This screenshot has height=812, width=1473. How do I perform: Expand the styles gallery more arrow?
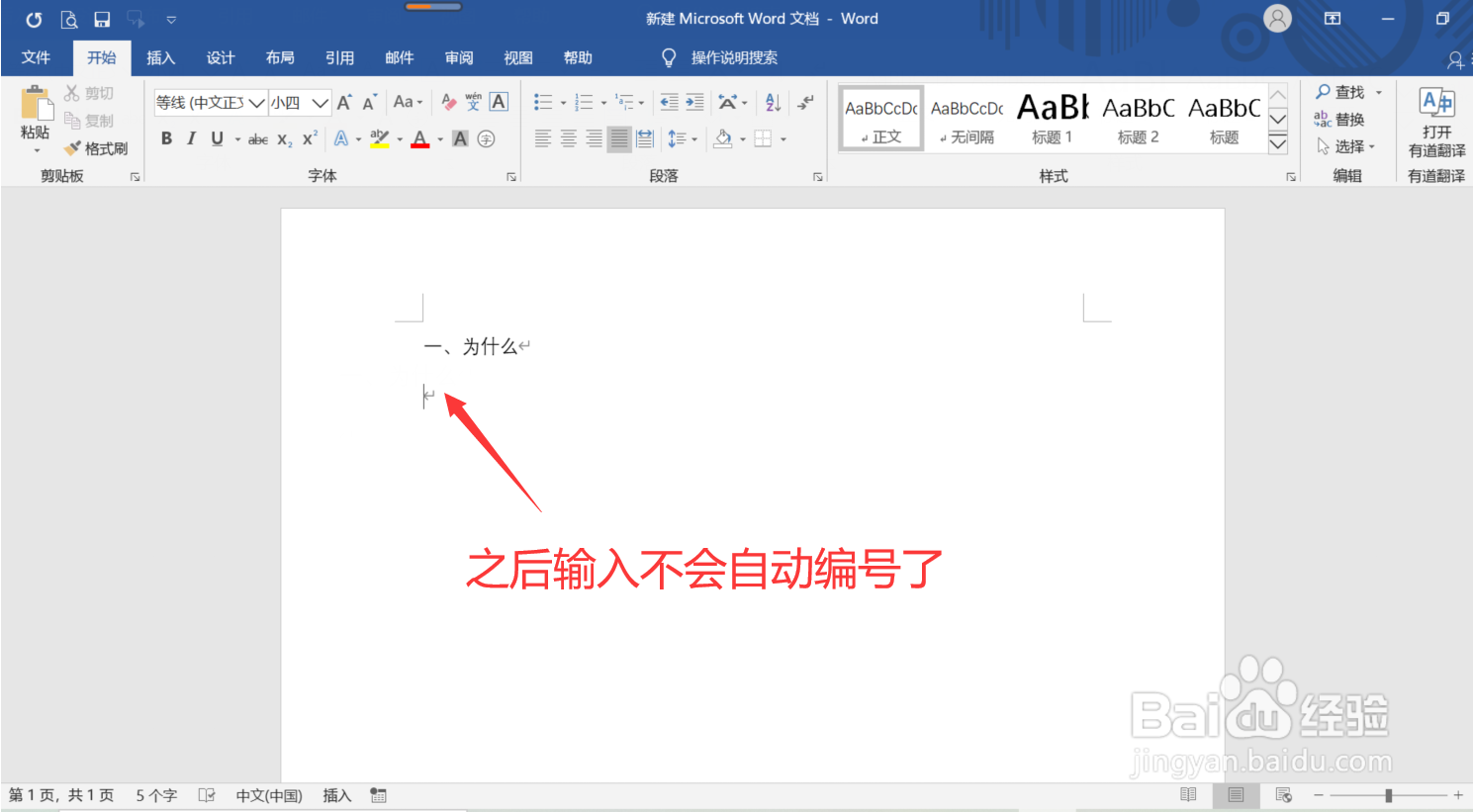1278,144
